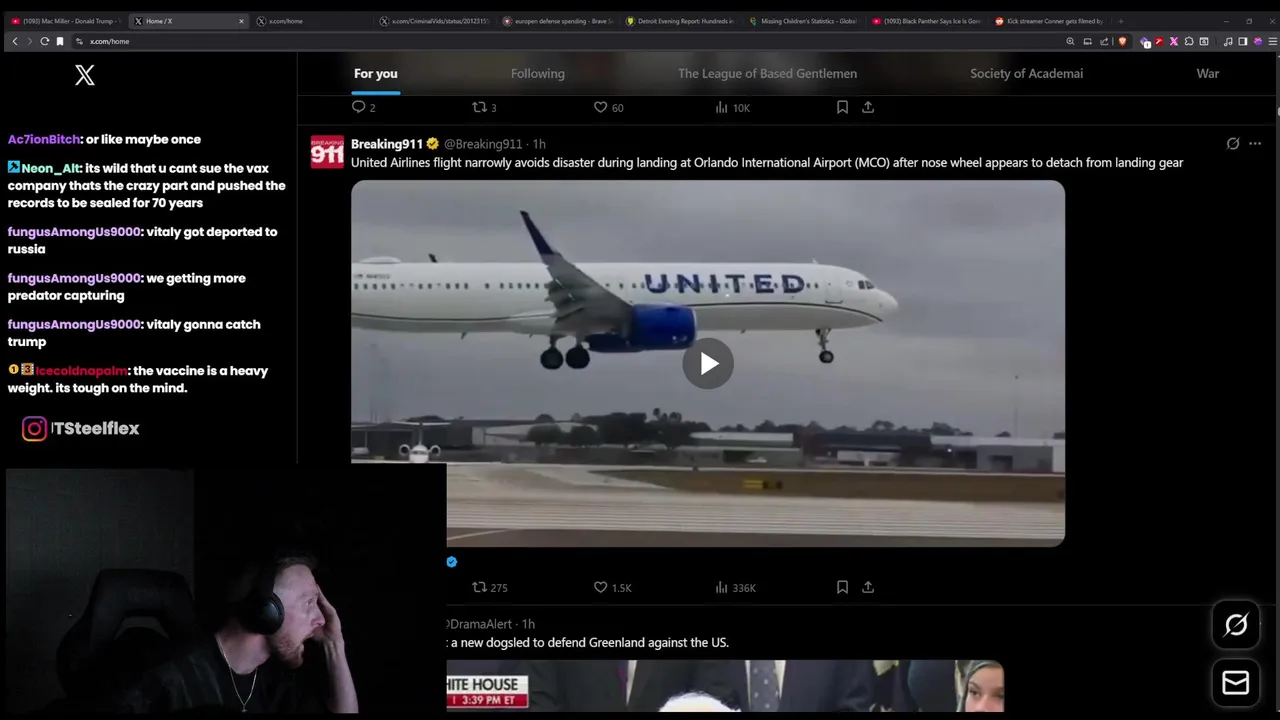
Task: Open replies on the tweet with 2 comments
Action: pyautogui.click(x=363, y=107)
